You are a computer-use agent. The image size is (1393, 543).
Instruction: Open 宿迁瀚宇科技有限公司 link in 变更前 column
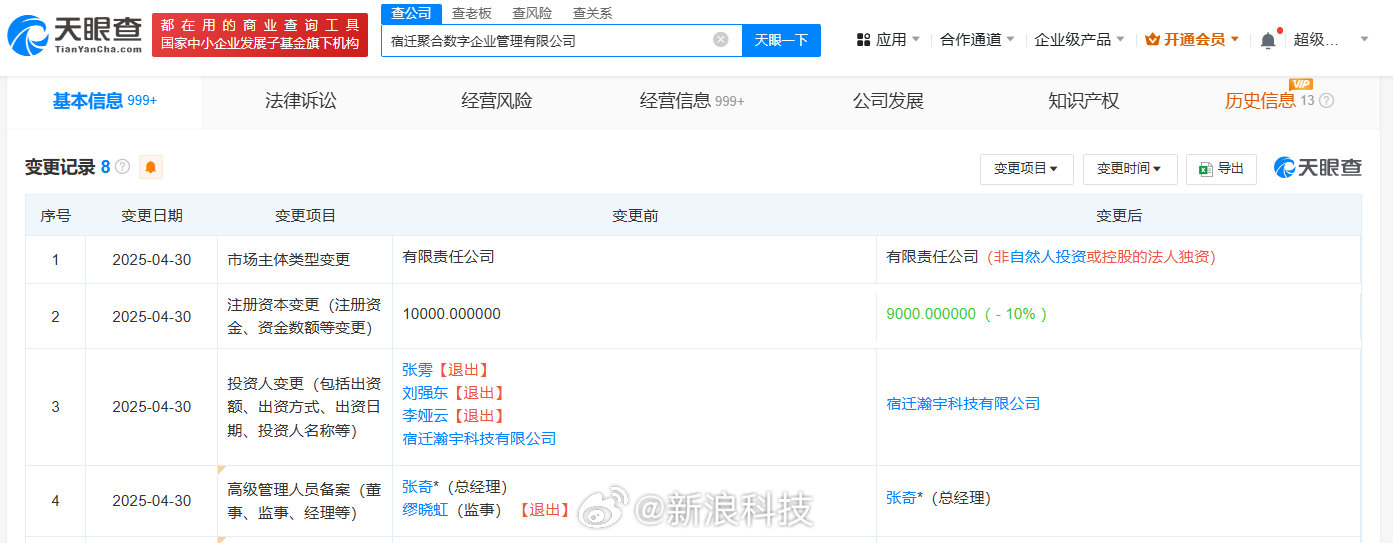pyautogui.click(x=479, y=439)
